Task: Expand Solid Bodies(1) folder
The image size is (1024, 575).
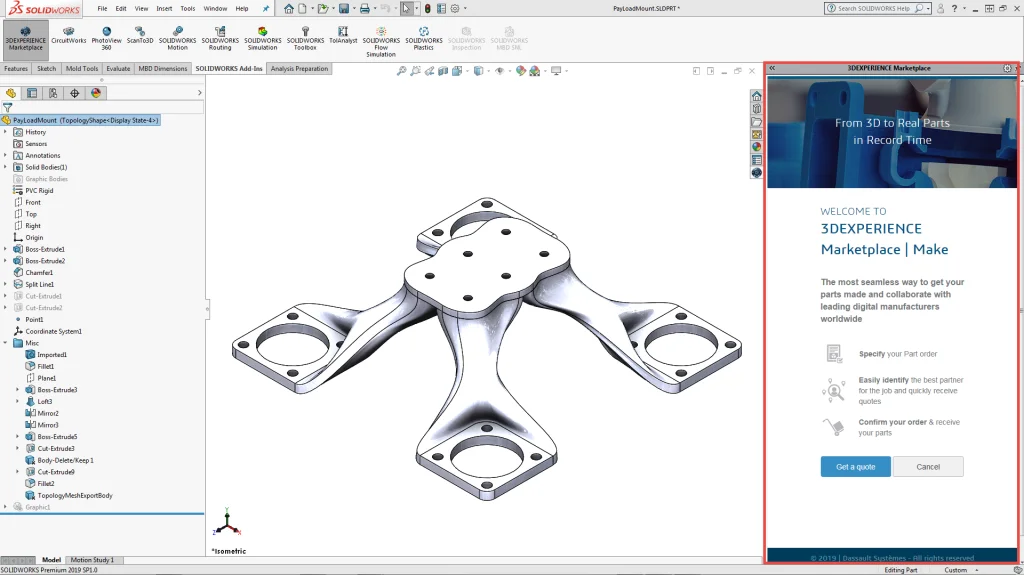Action: click(x=6, y=167)
